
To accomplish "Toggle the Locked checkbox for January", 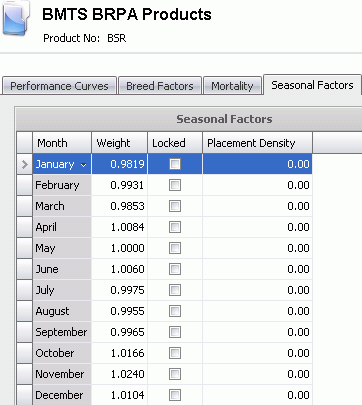I will [x=175, y=164].
